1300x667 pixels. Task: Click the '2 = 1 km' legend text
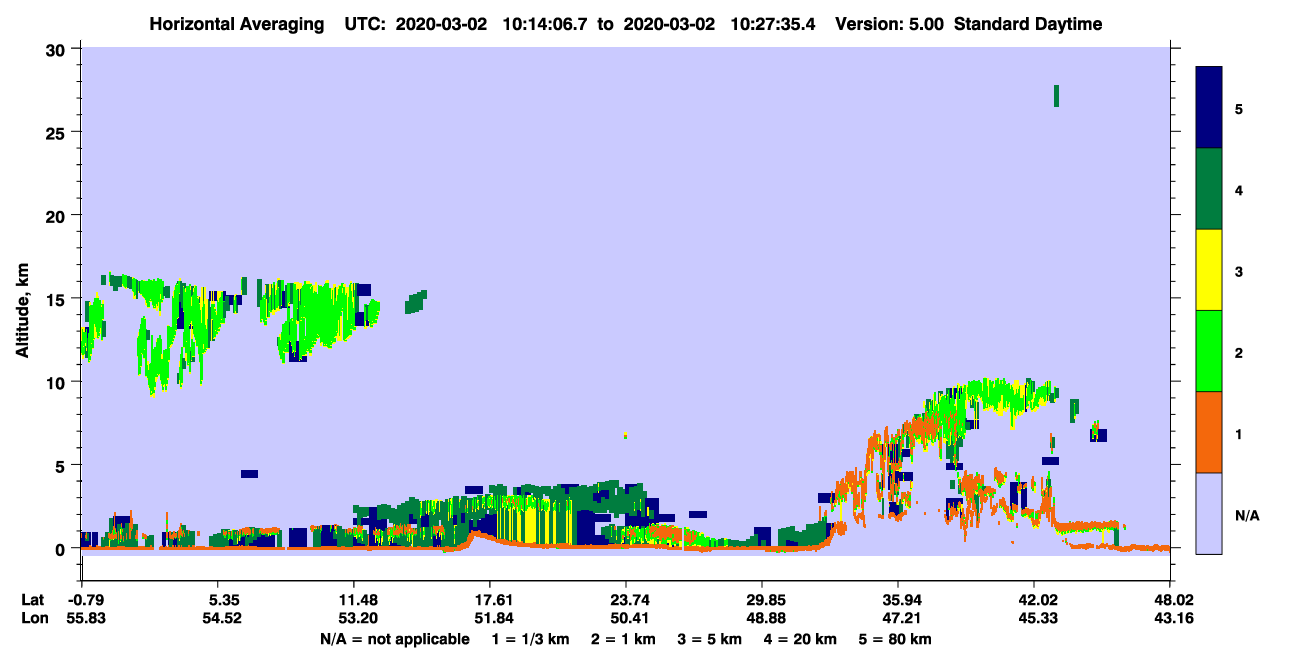click(x=624, y=639)
